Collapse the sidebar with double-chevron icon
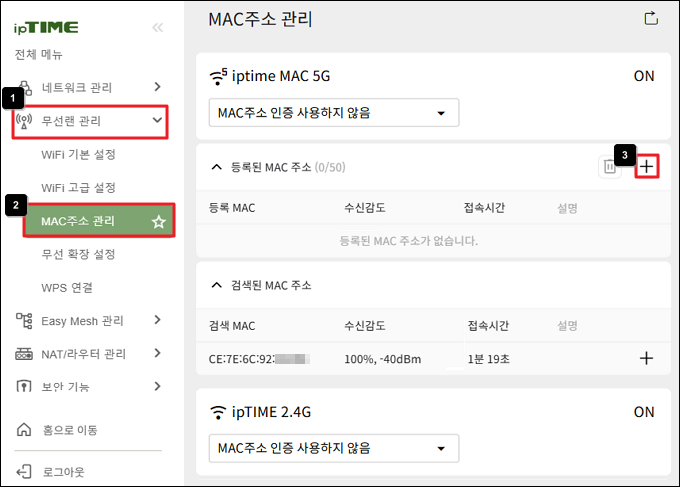Viewport: 680px width, 487px height. [157, 28]
